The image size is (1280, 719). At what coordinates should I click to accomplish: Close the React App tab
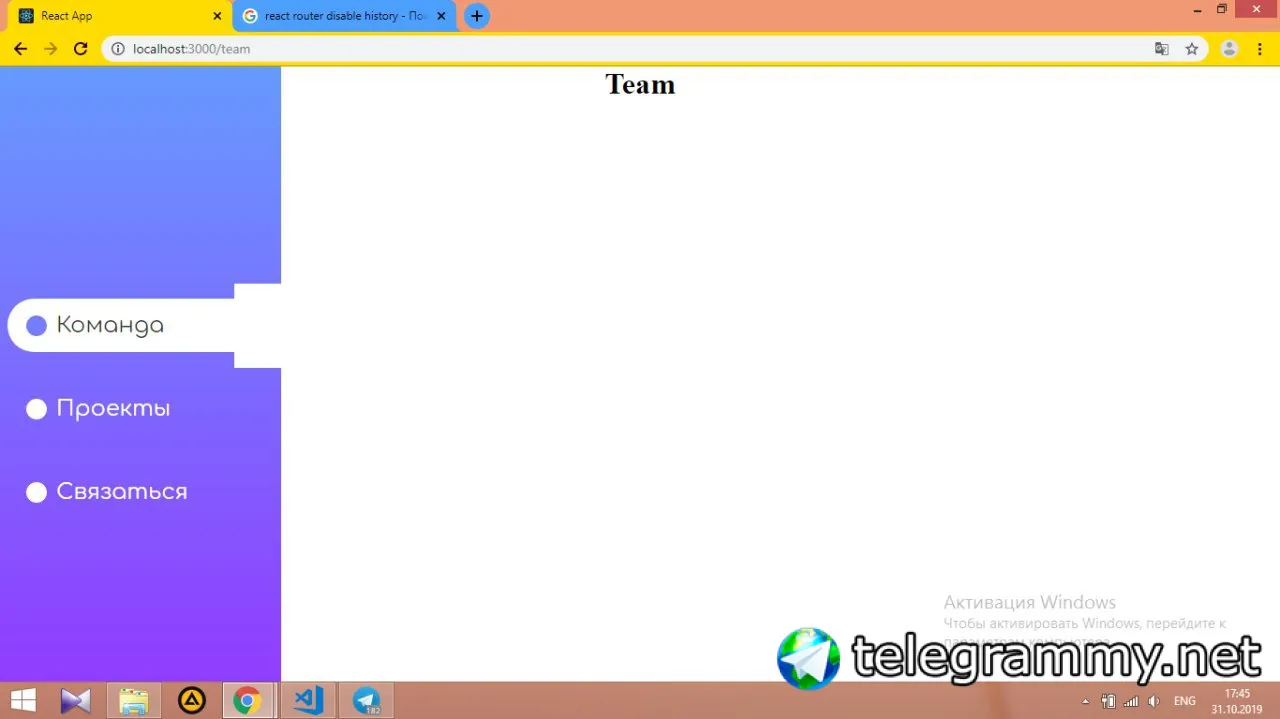tap(217, 16)
